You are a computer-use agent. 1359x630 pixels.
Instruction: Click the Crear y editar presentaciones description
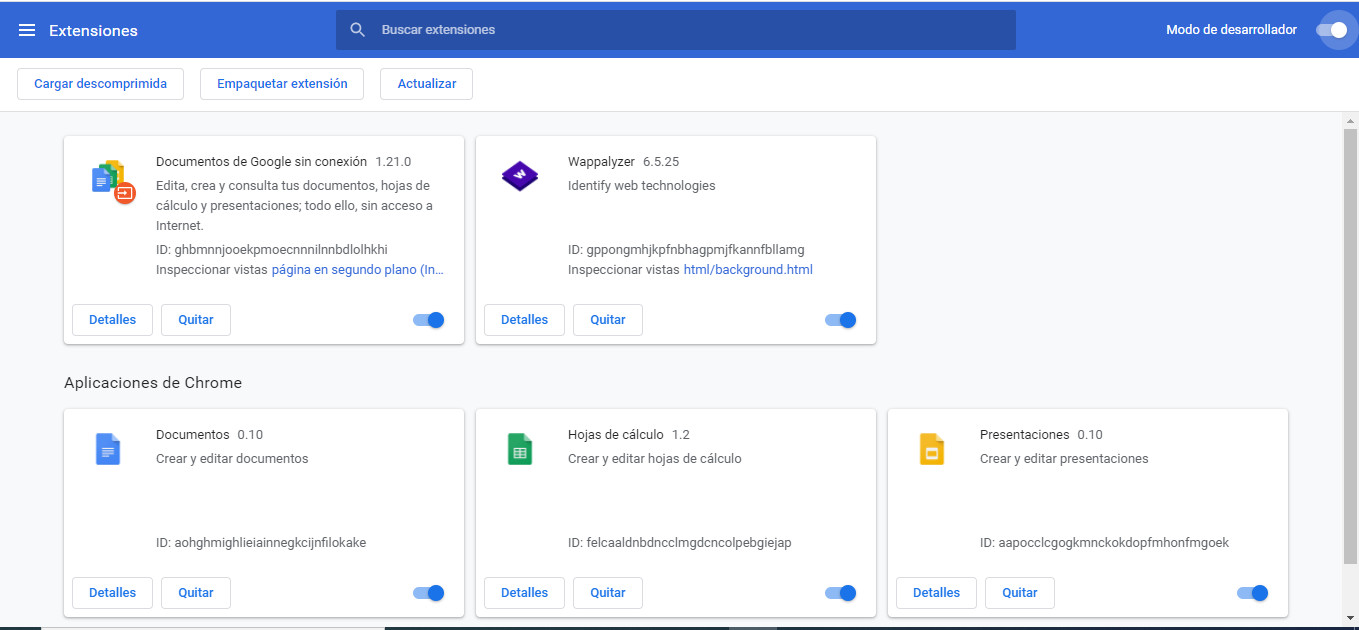1064,459
